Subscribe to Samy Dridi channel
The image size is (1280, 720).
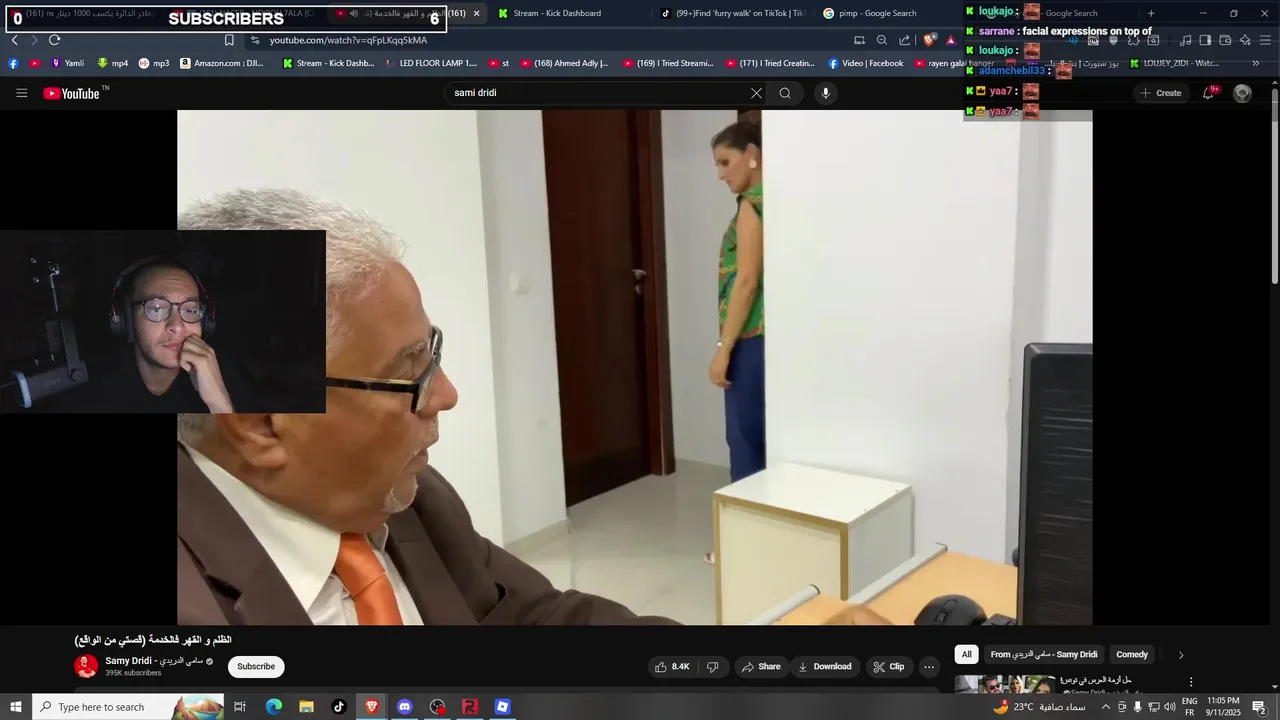point(256,667)
